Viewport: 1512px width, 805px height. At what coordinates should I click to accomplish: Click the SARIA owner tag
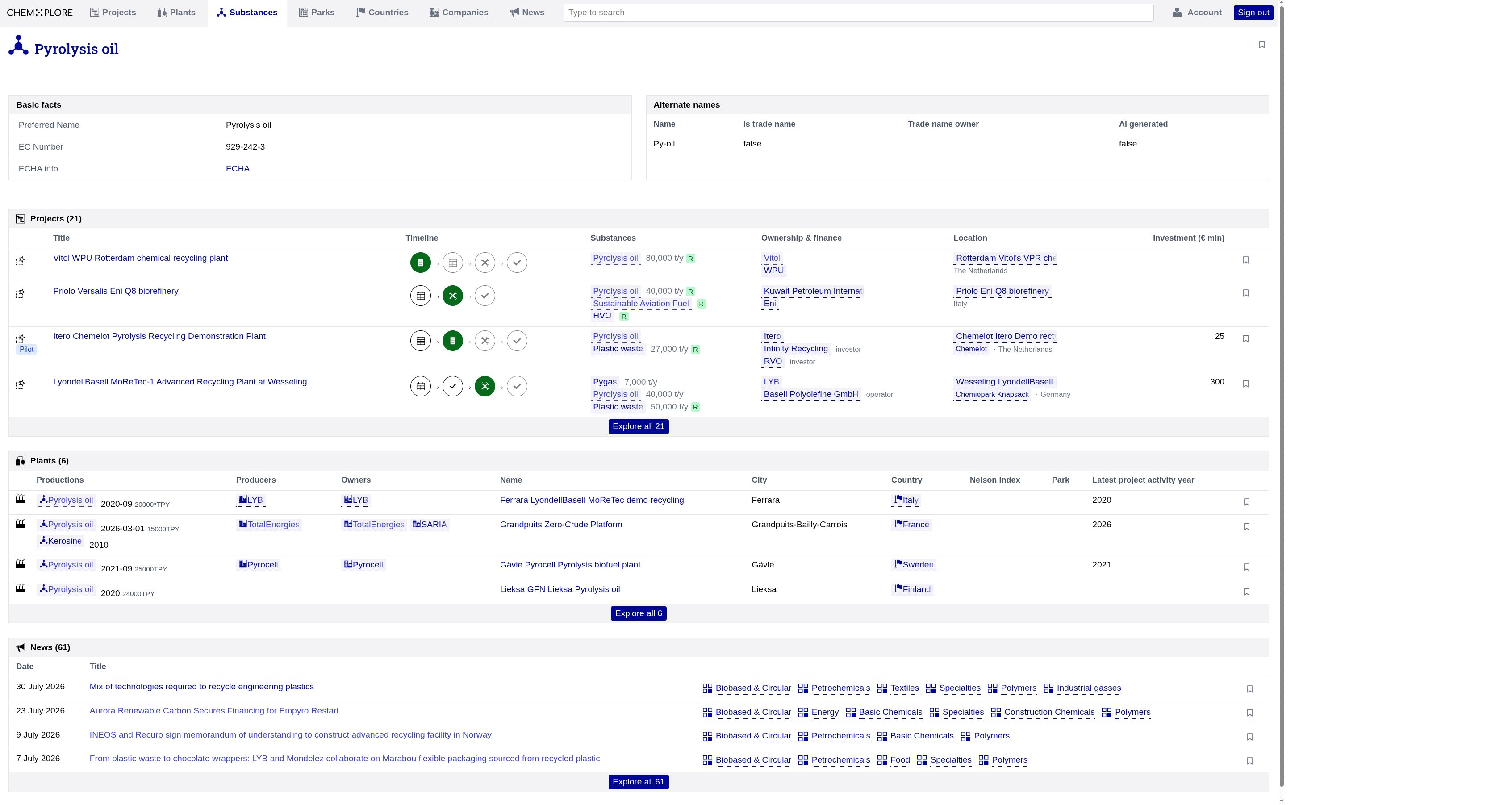click(430, 525)
